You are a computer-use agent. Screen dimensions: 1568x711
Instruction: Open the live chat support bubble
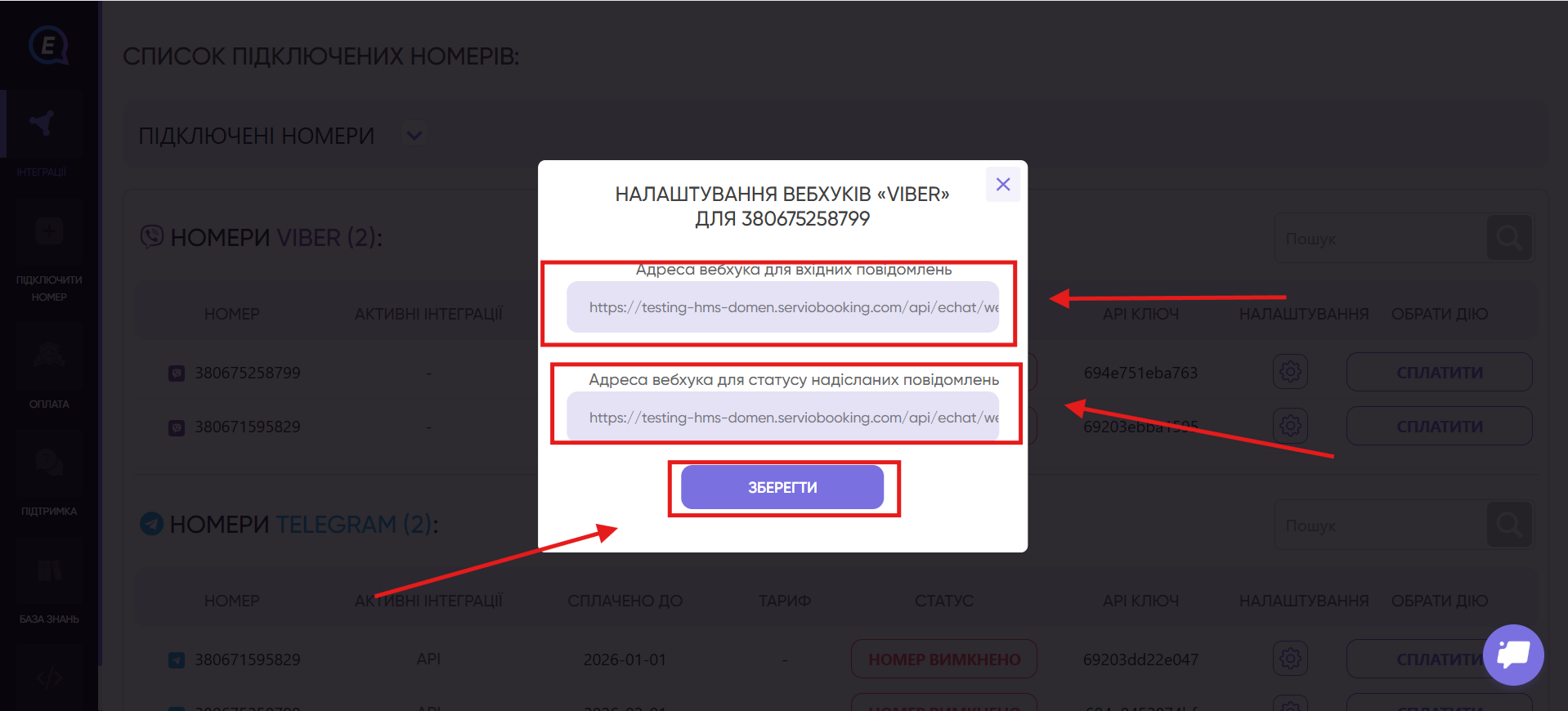pyautogui.click(x=1513, y=655)
